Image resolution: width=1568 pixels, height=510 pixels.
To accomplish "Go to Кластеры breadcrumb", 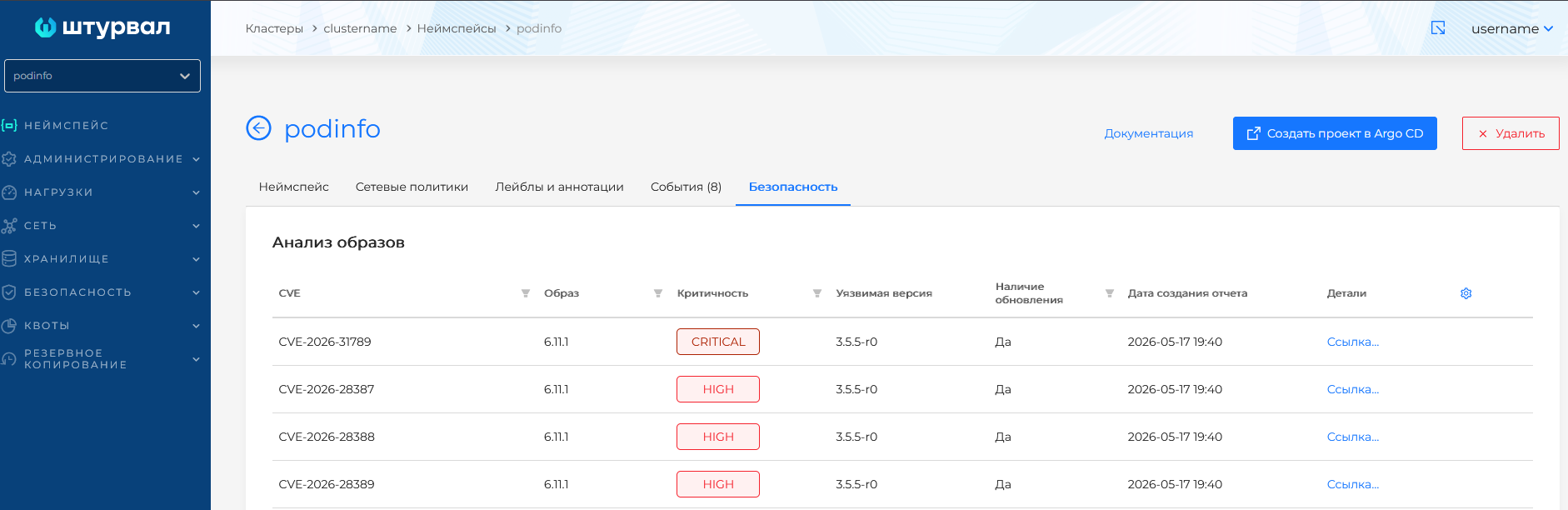I will [274, 28].
